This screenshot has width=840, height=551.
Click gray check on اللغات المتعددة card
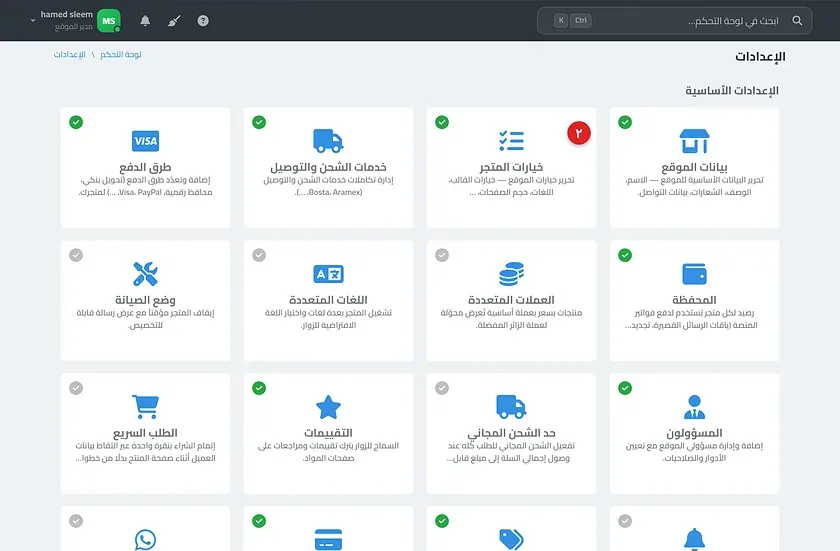259,255
